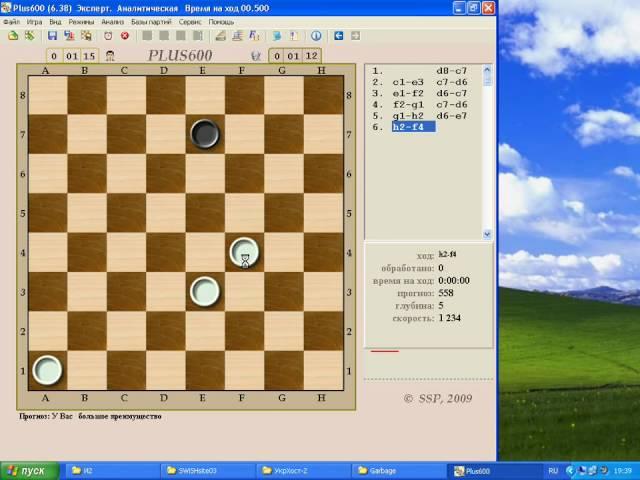Open the пуск start button

29,471
